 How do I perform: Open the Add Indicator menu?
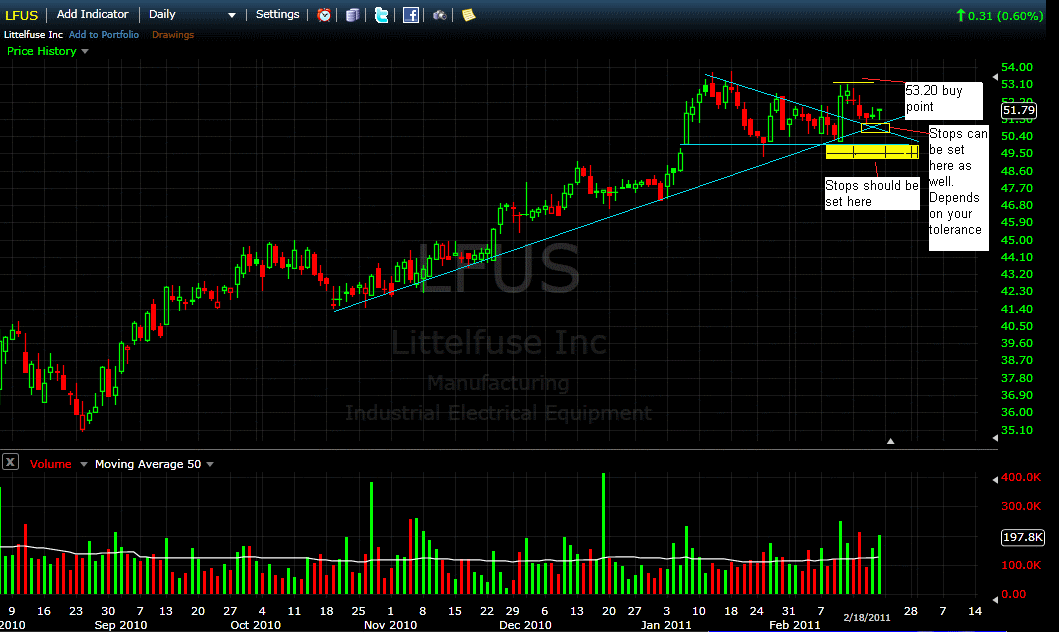pyautogui.click(x=93, y=14)
